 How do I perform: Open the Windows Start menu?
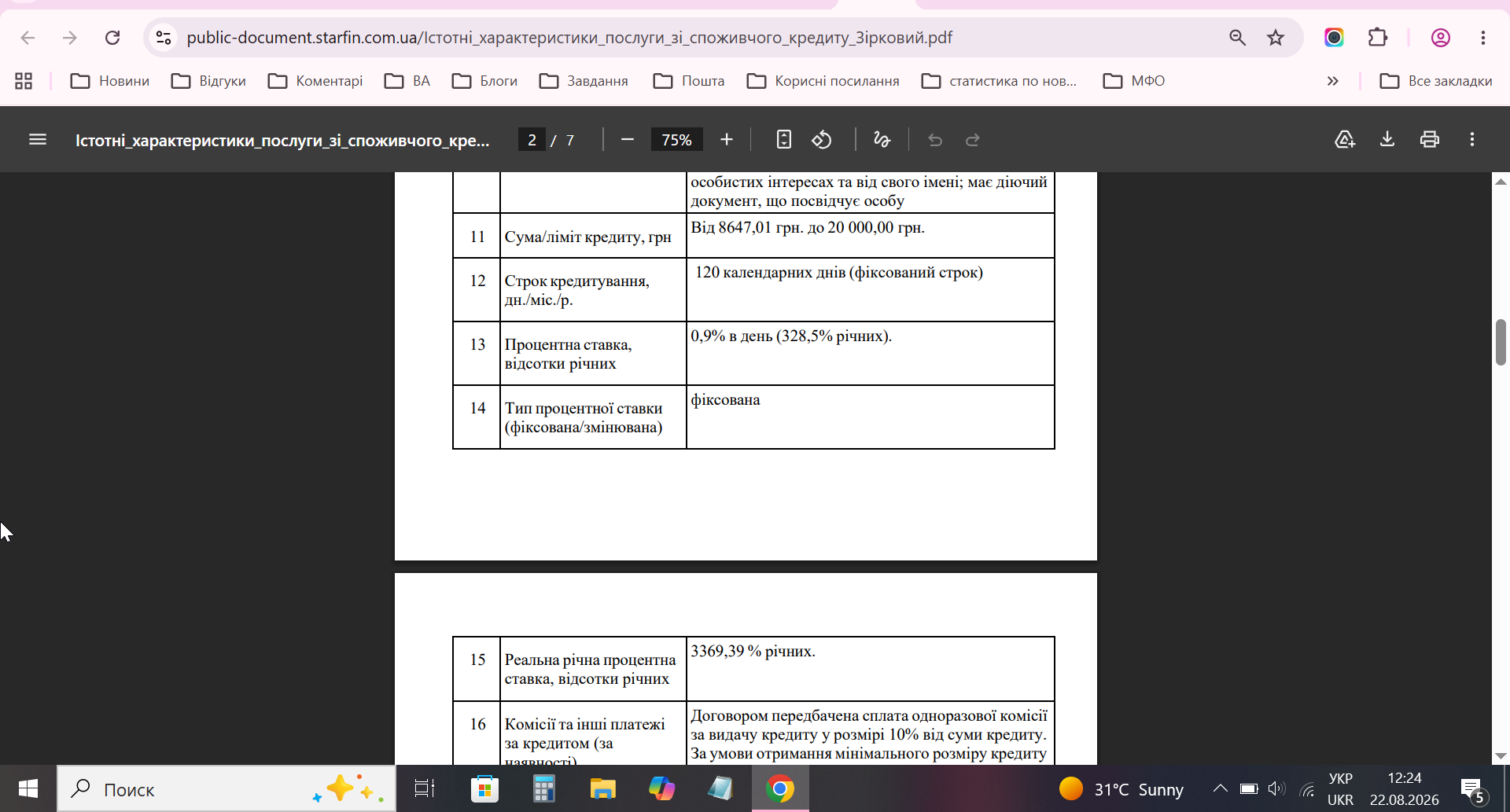tap(28, 788)
